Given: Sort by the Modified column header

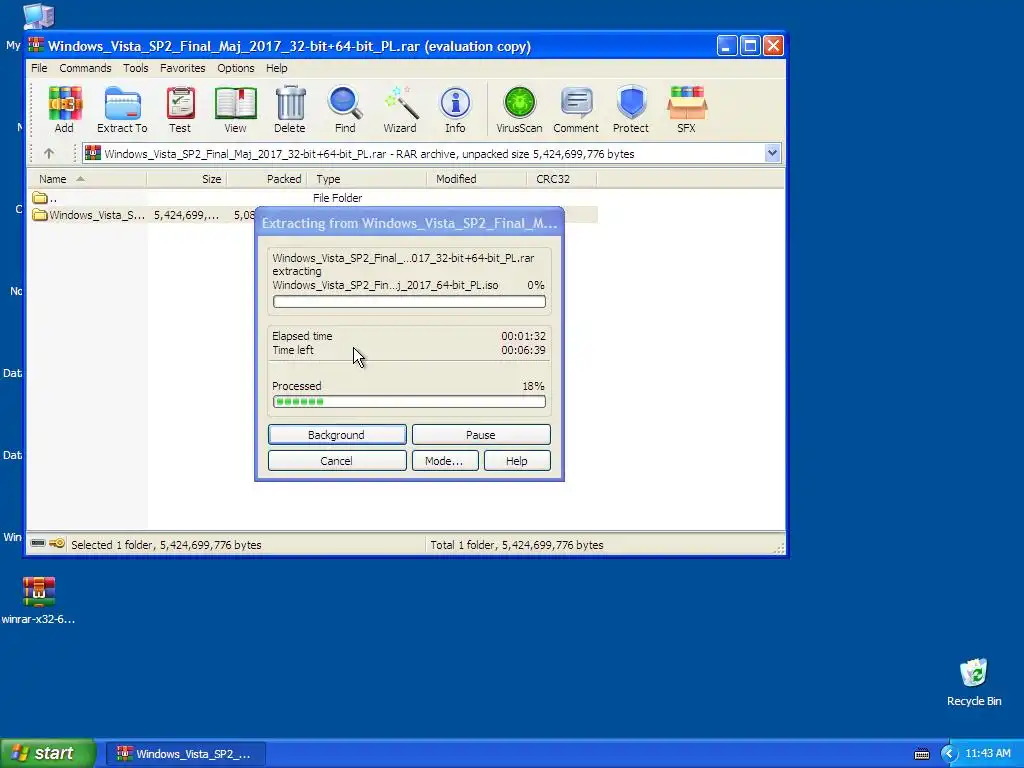Looking at the screenshot, I should click(x=476, y=179).
